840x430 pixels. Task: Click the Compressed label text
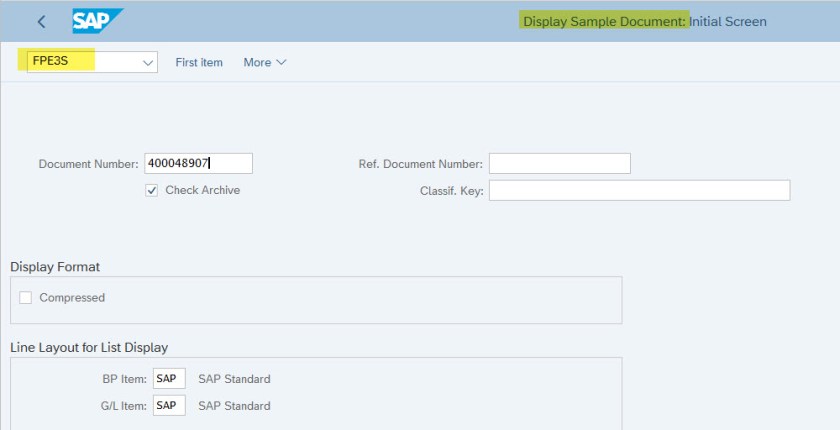[72, 298]
